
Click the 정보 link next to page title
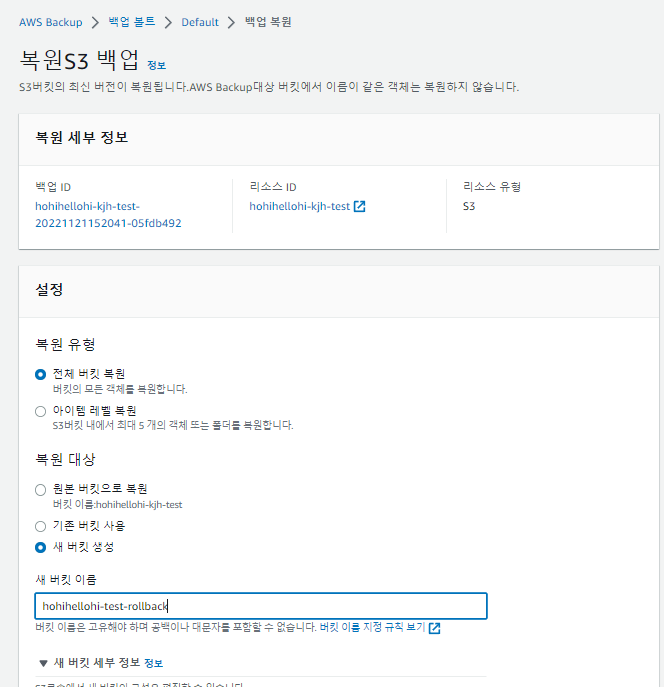point(156,66)
